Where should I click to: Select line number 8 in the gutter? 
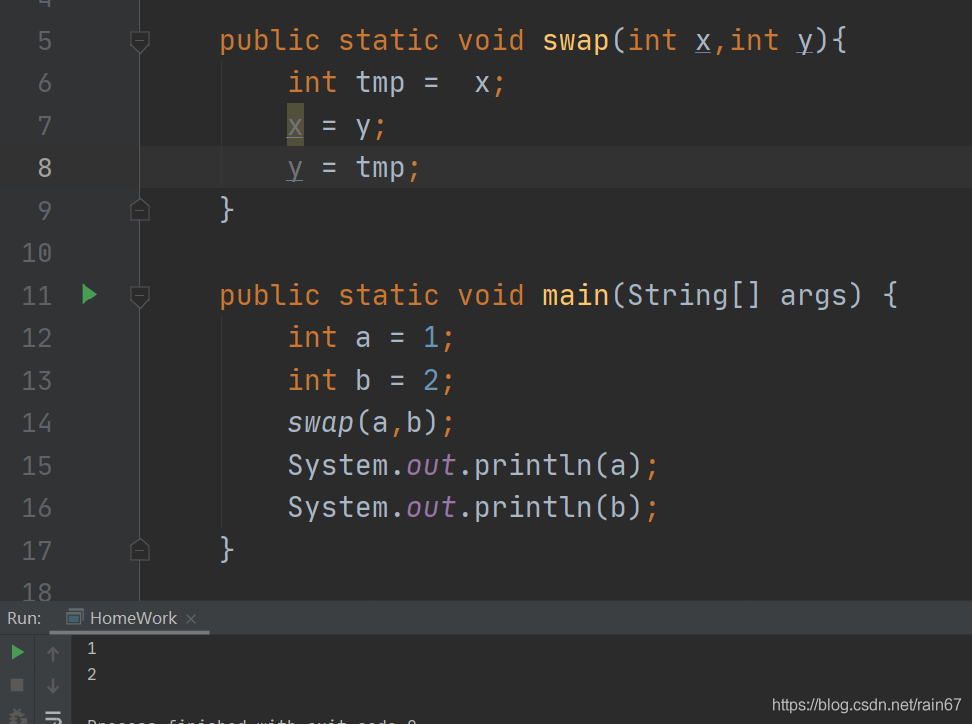pos(45,168)
